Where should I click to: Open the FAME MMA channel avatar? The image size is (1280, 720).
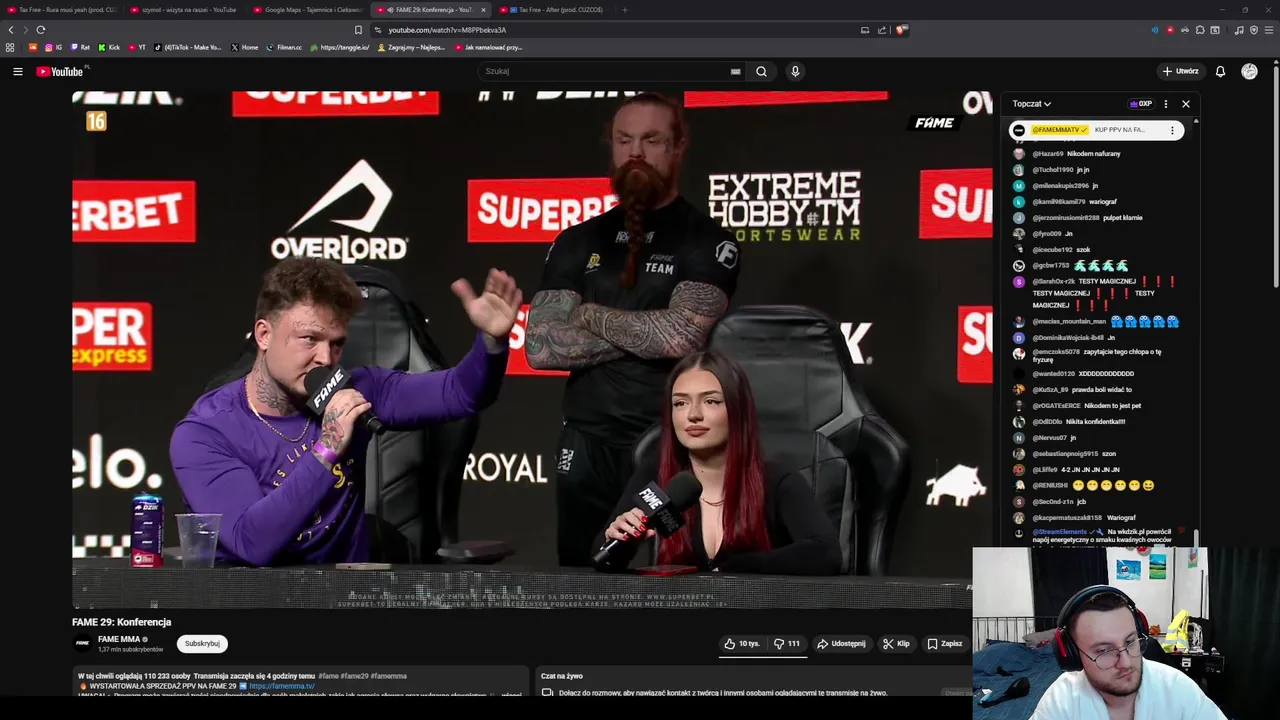(83, 643)
